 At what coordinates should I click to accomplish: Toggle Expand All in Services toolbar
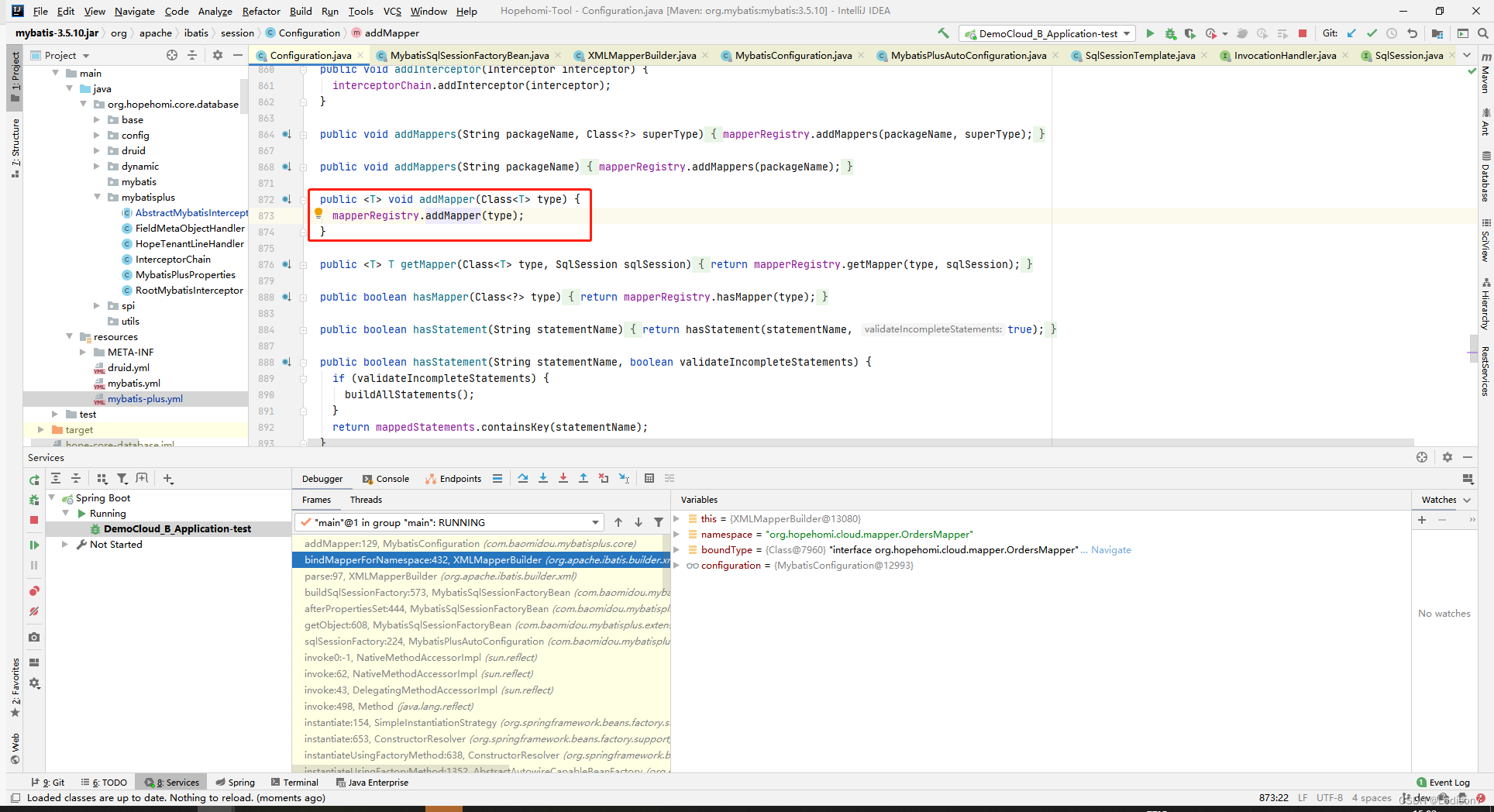coord(56,479)
